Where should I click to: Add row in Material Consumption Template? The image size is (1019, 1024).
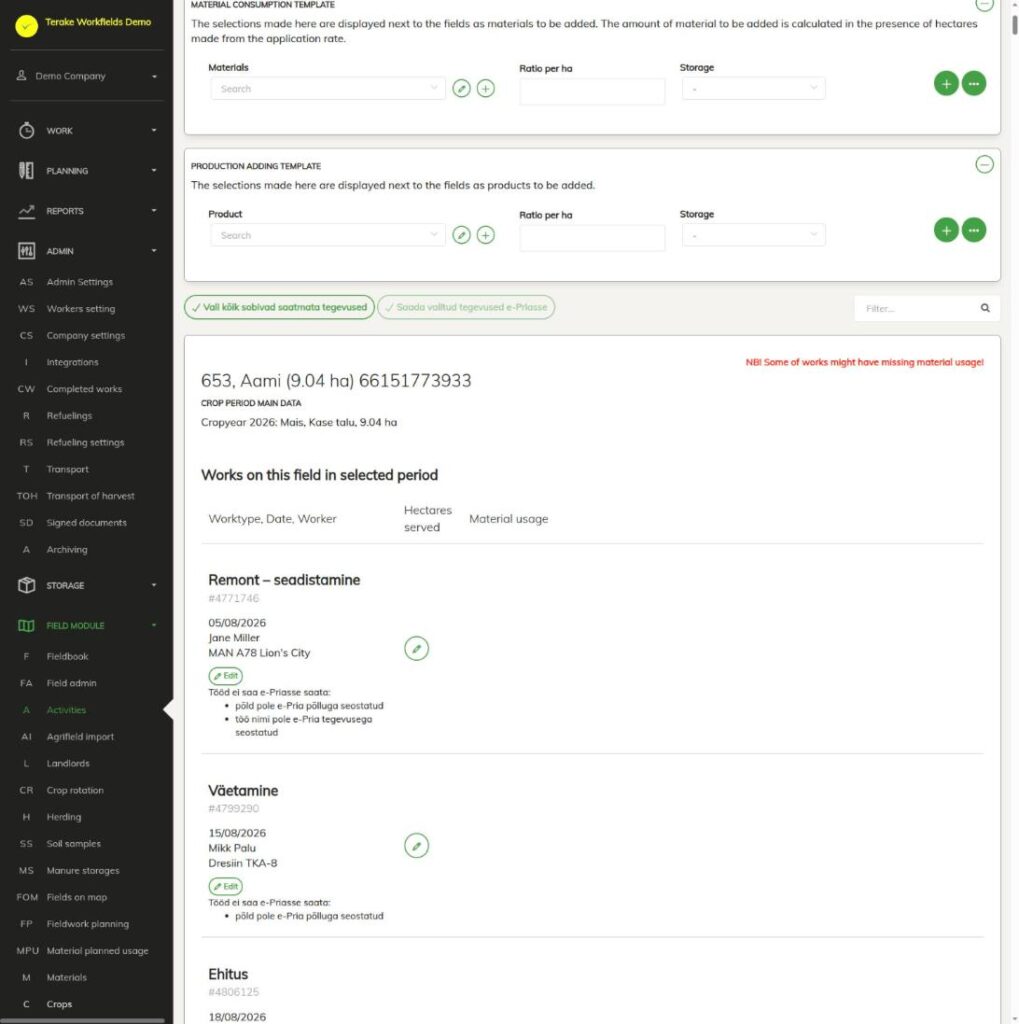(x=946, y=84)
